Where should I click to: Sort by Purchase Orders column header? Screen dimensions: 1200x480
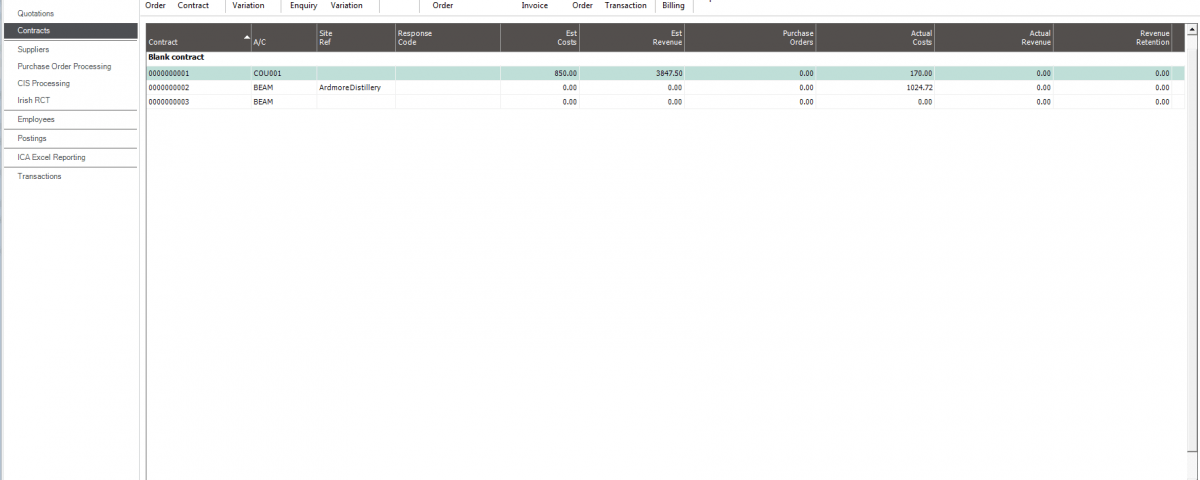tap(751, 38)
